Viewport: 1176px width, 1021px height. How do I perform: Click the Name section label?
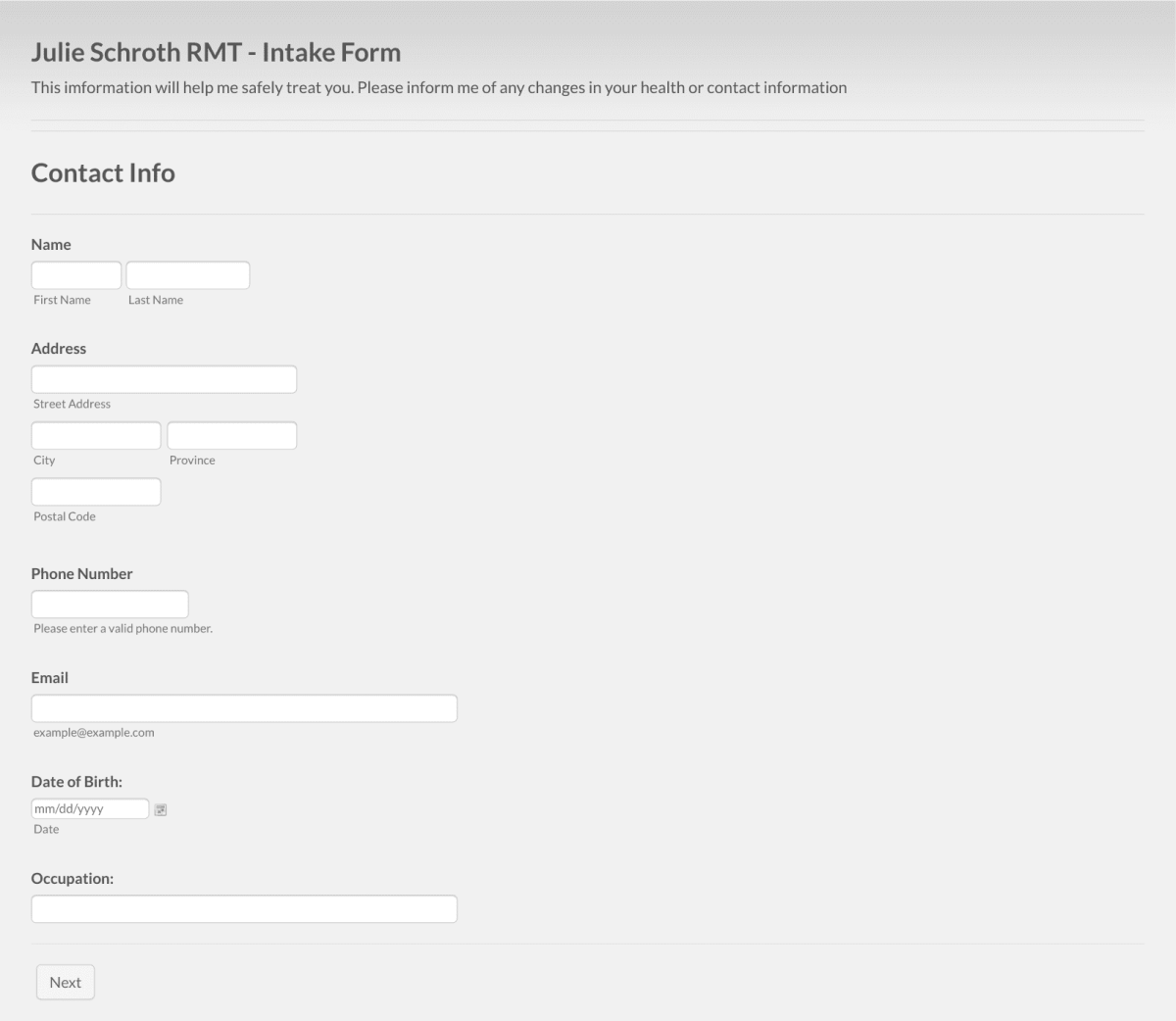tap(50, 244)
